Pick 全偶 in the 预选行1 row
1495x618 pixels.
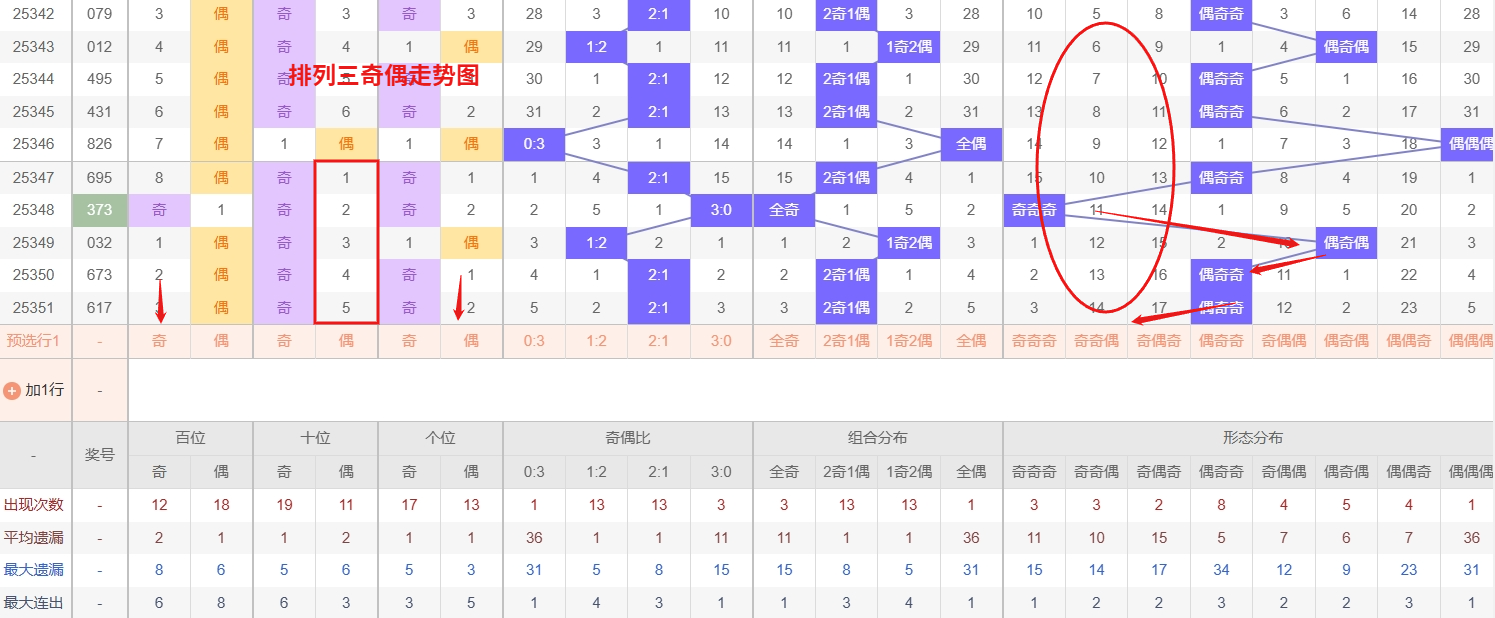971,341
